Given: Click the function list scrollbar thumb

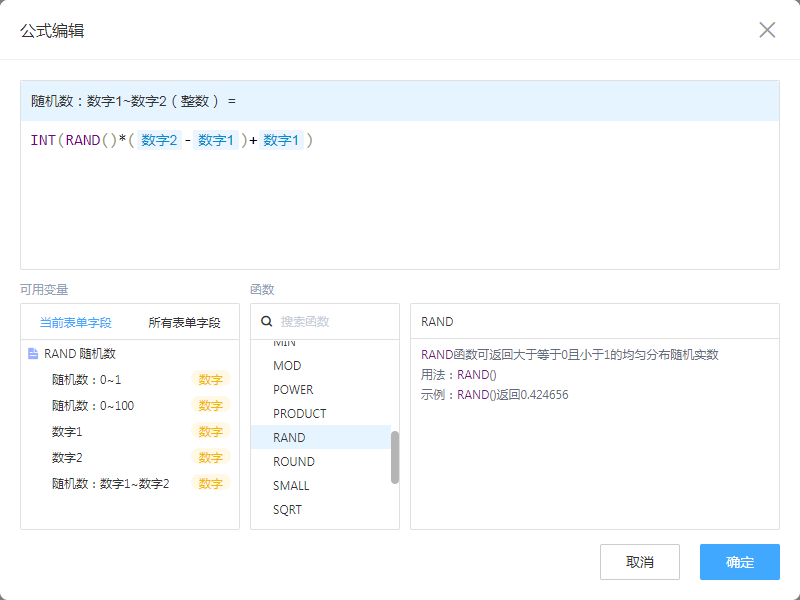Looking at the screenshot, I should click(395, 457).
